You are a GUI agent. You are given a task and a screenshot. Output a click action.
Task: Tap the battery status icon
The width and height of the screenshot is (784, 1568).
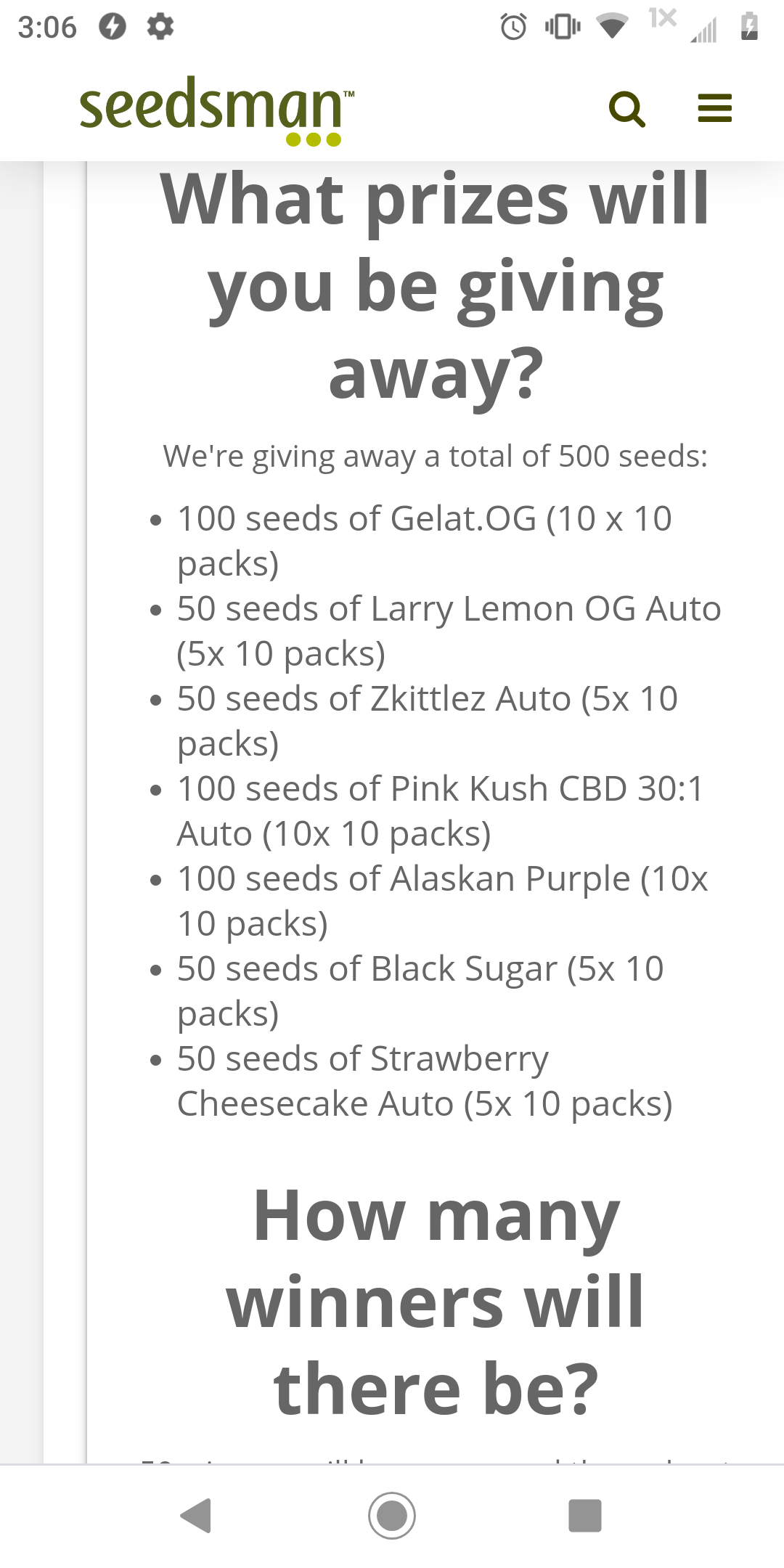[749, 27]
